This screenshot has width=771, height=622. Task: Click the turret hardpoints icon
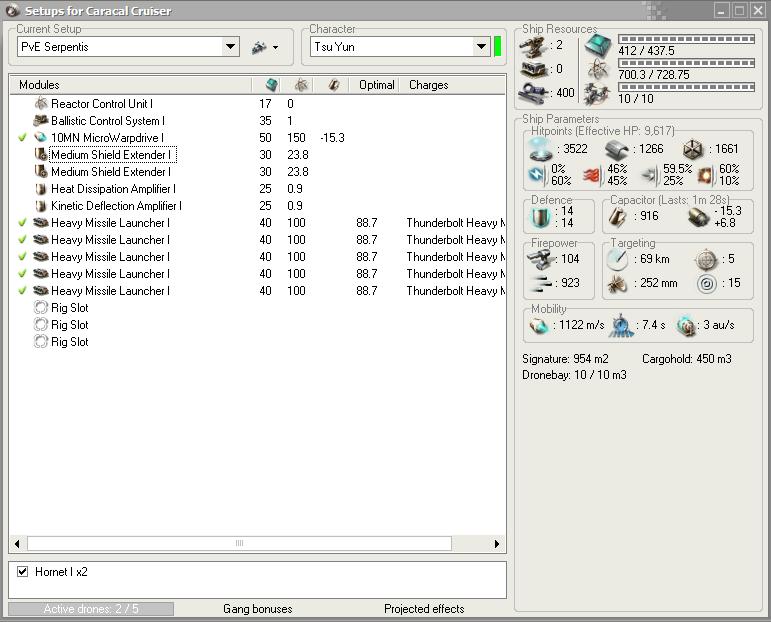pos(534,46)
